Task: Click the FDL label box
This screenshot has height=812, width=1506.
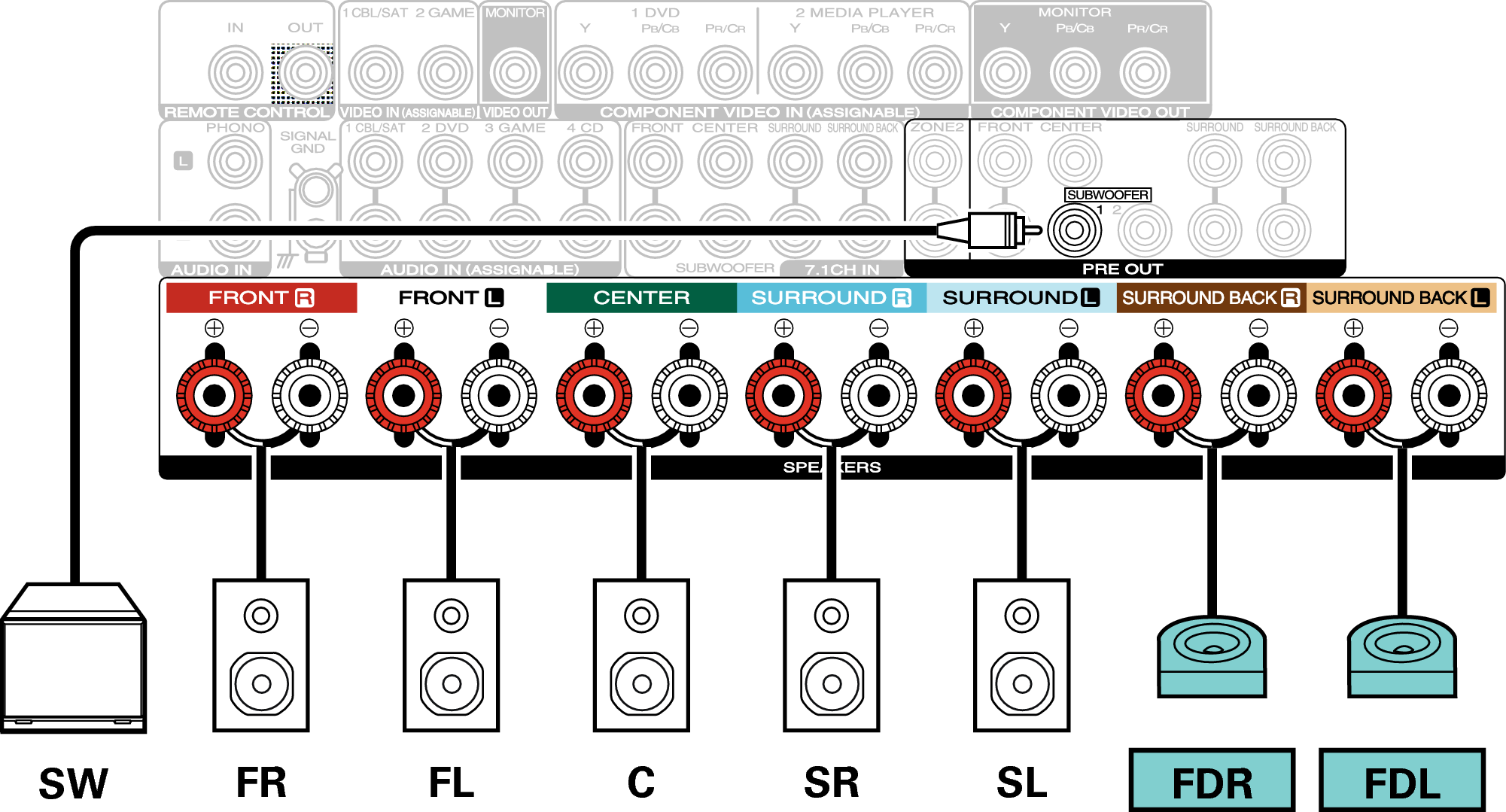Action: point(1401,780)
